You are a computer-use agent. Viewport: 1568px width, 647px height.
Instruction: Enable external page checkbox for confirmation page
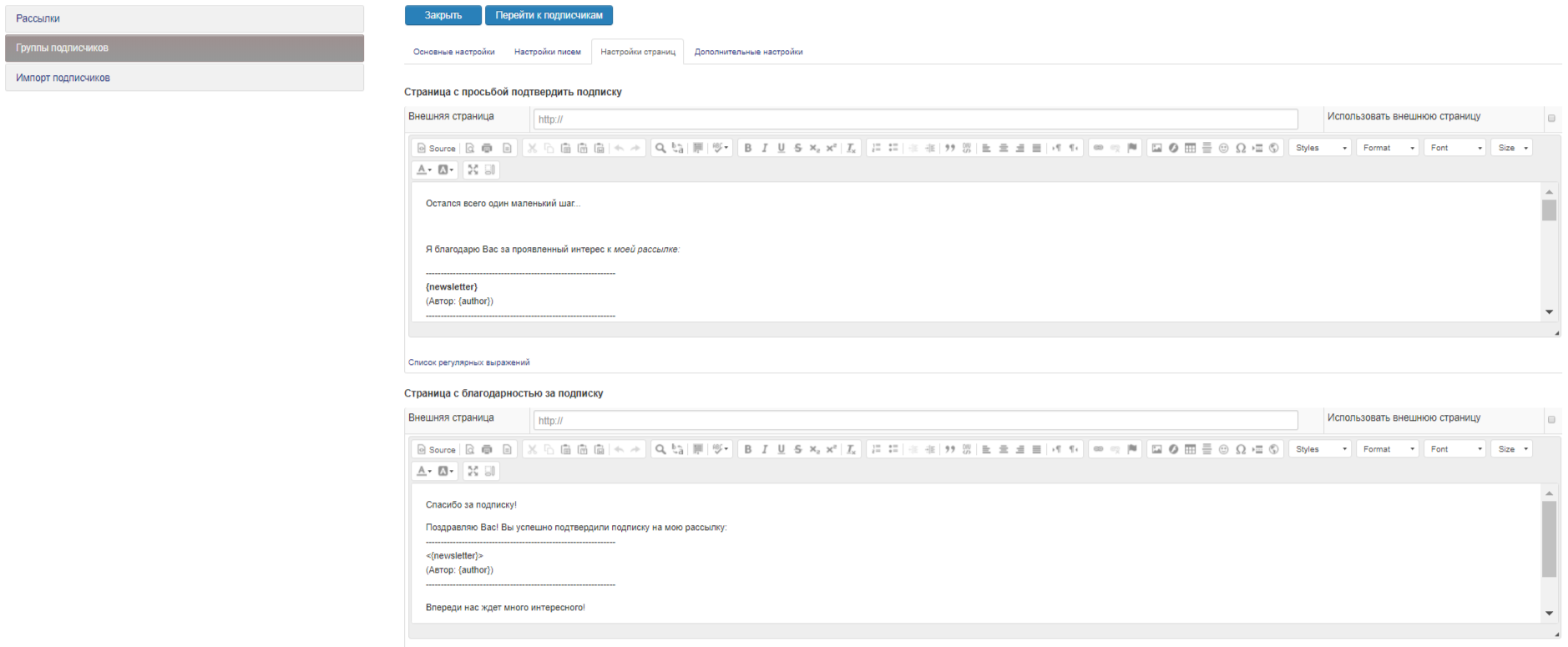click(1551, 119)
